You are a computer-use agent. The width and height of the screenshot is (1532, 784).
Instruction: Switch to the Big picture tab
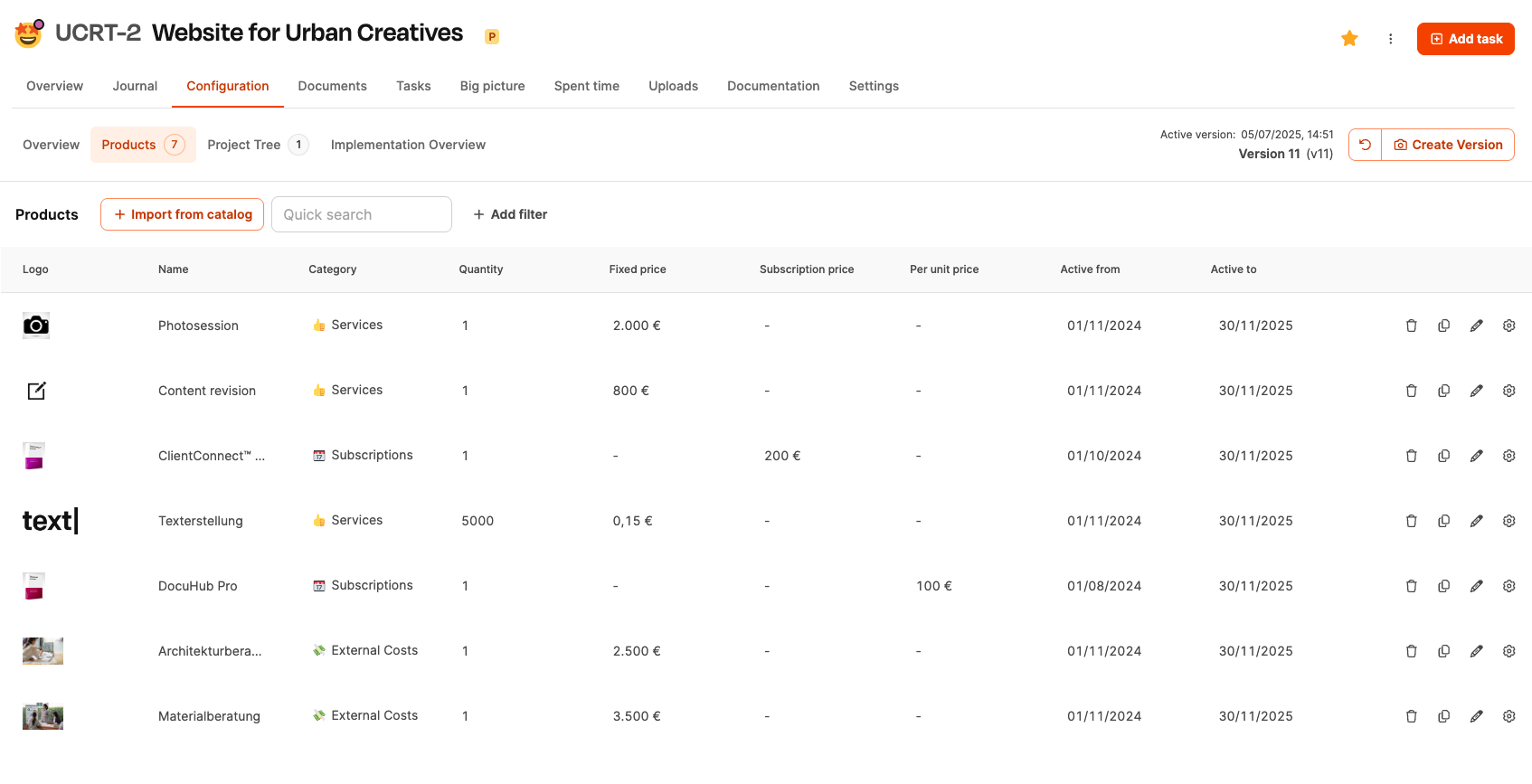[492, 86]
